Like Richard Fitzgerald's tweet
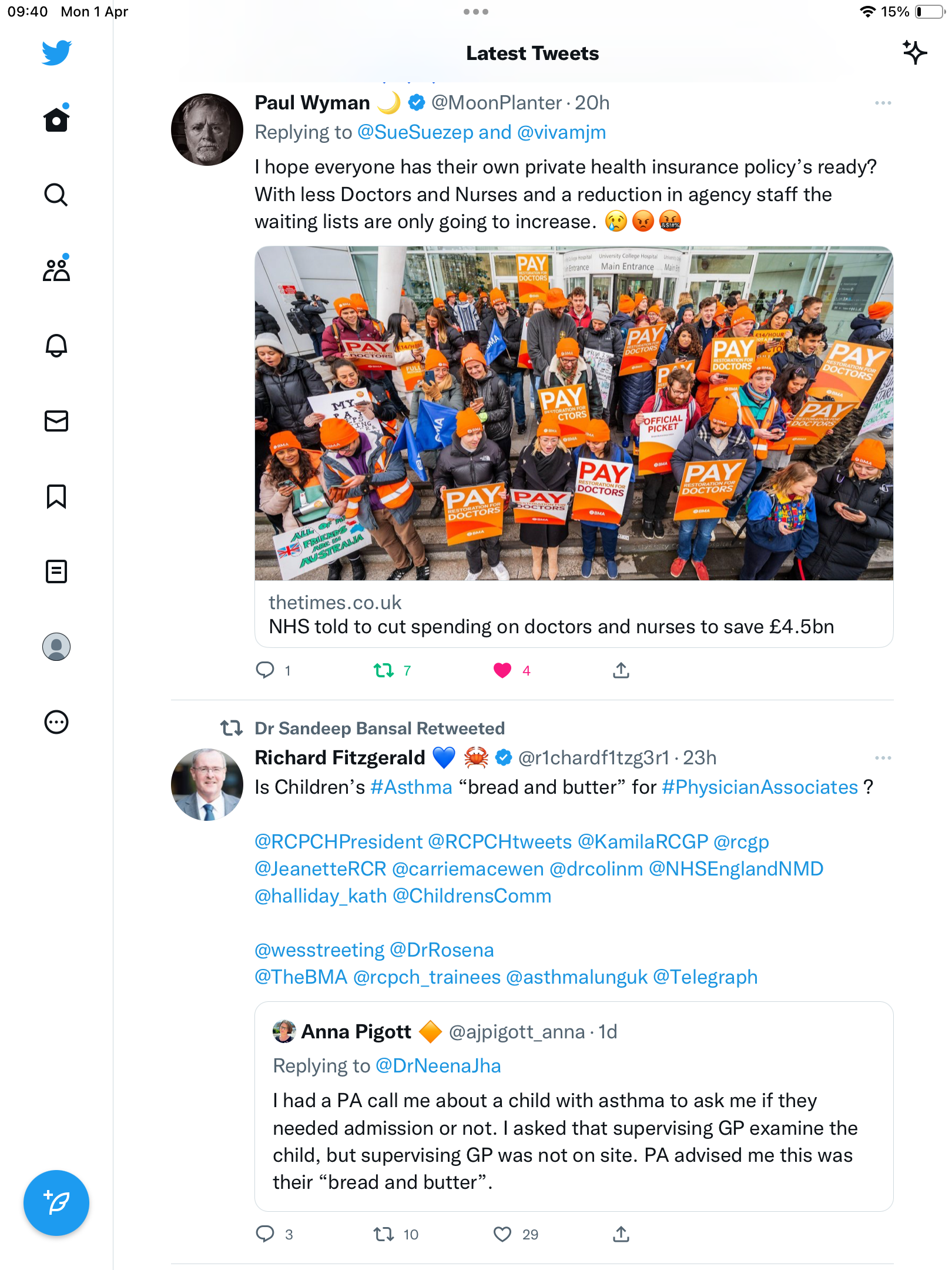This screenshot has width=952, height=1270. pyautogui.click(x=502, y=1234)
